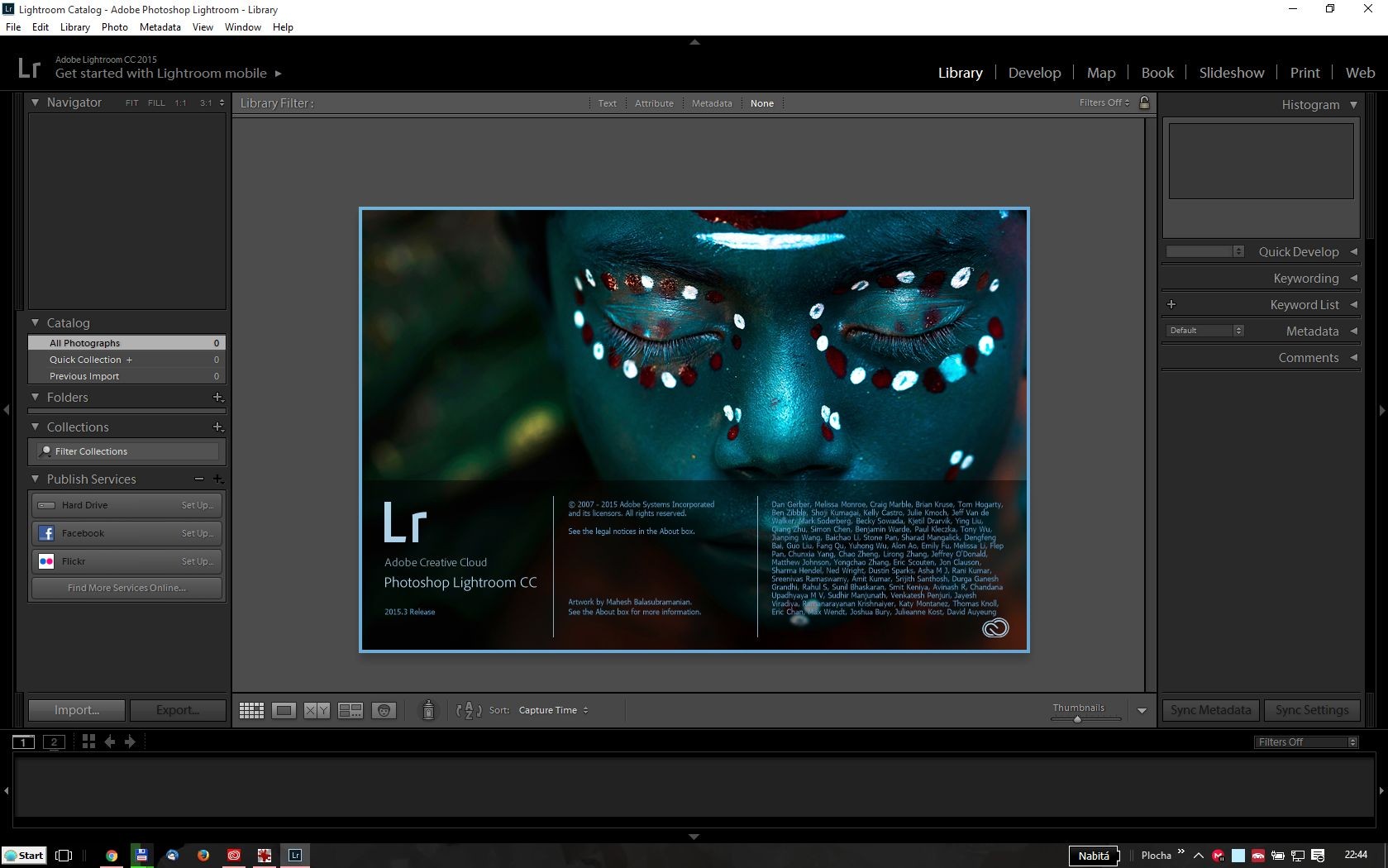Image resolution: width=1388 pixels, height=868 pixels.
Task: Open Chrome from the taskbar
Action: [112, 856]
